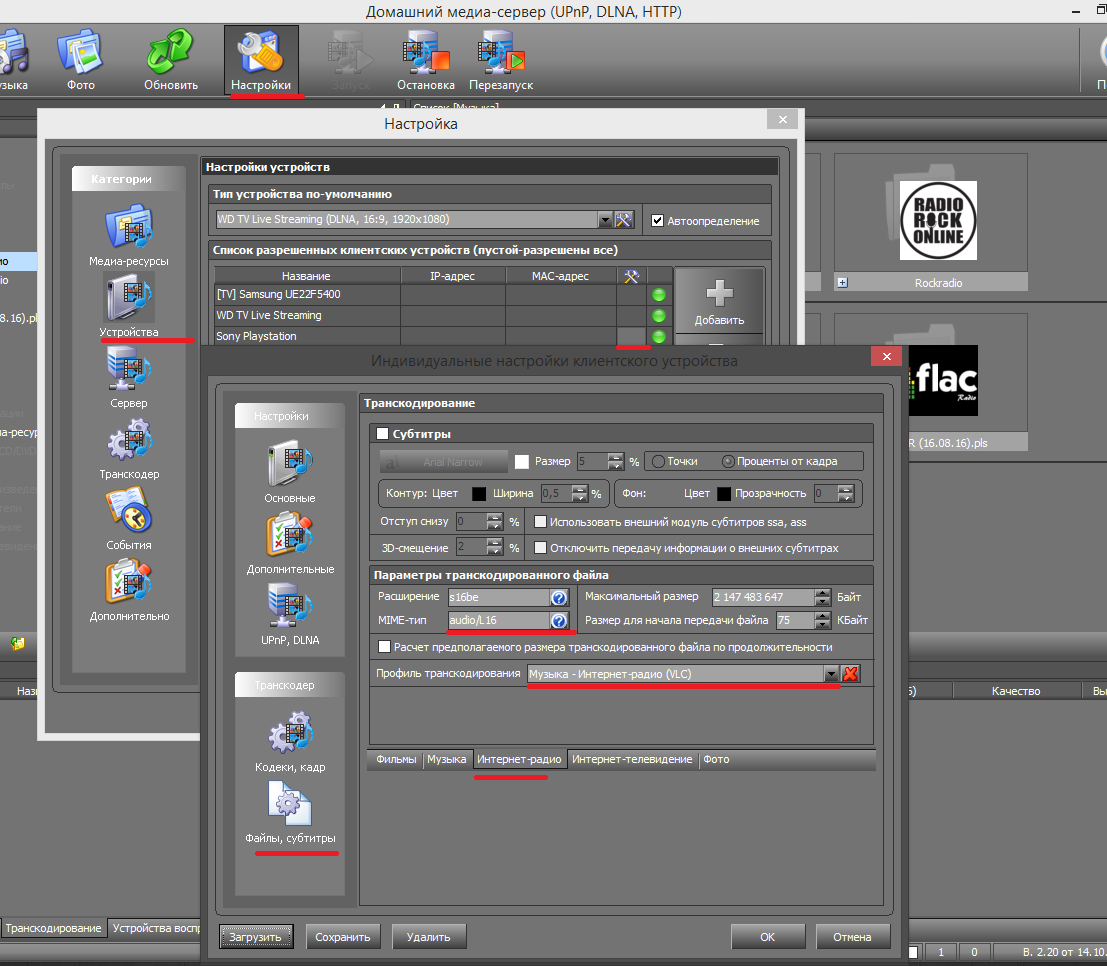Viewport: 1107px width, 966px height.
Task: Open the События category
Action: click(128, 520)
